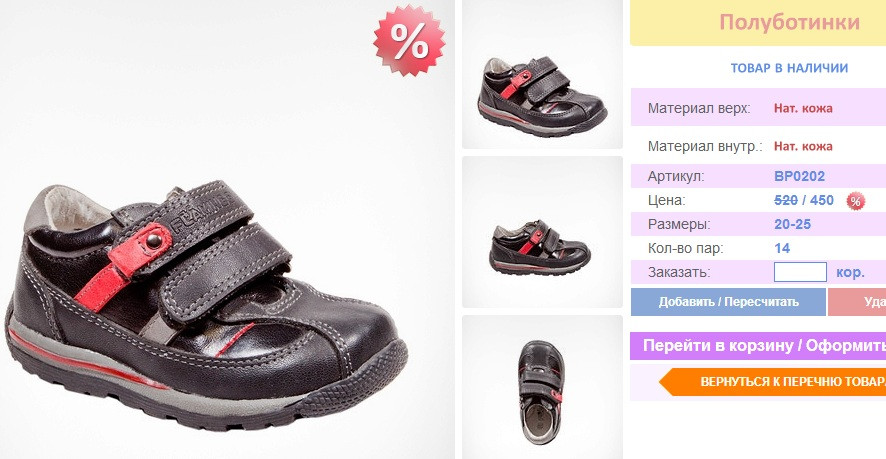
Task: Click the Добавить / Пересчитать button
Action: click(728, 302)
